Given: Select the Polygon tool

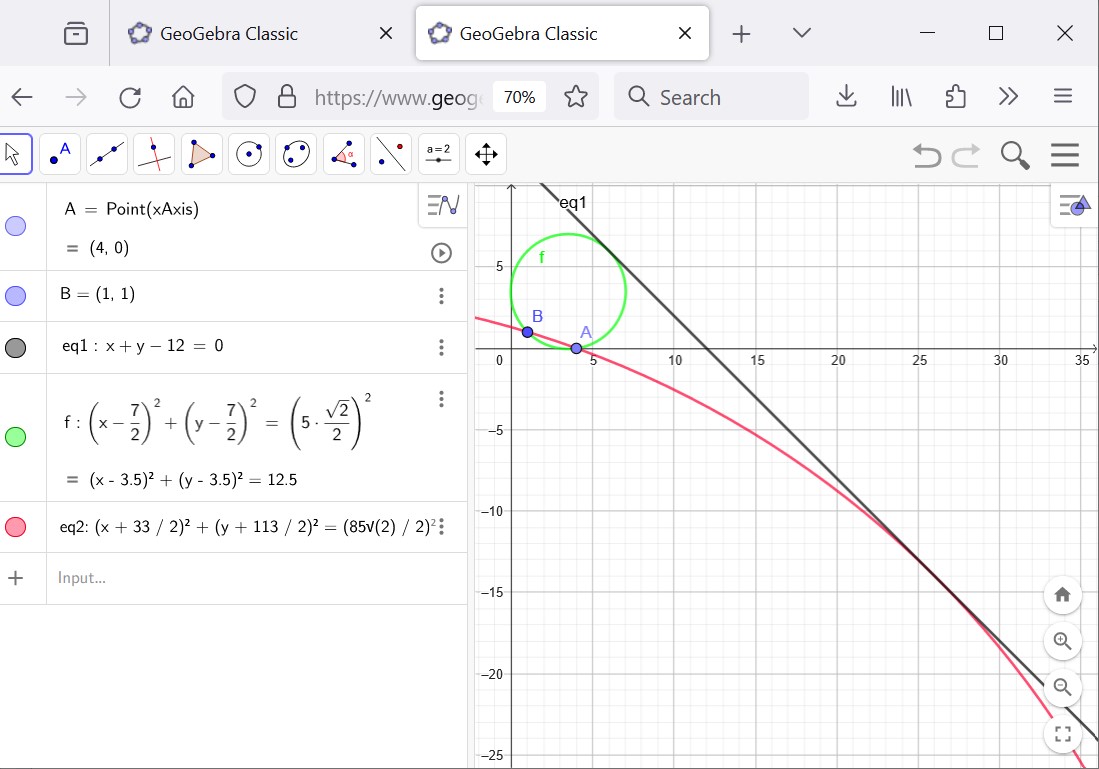Looking at the screenshot, I should (x=201, y=154).
